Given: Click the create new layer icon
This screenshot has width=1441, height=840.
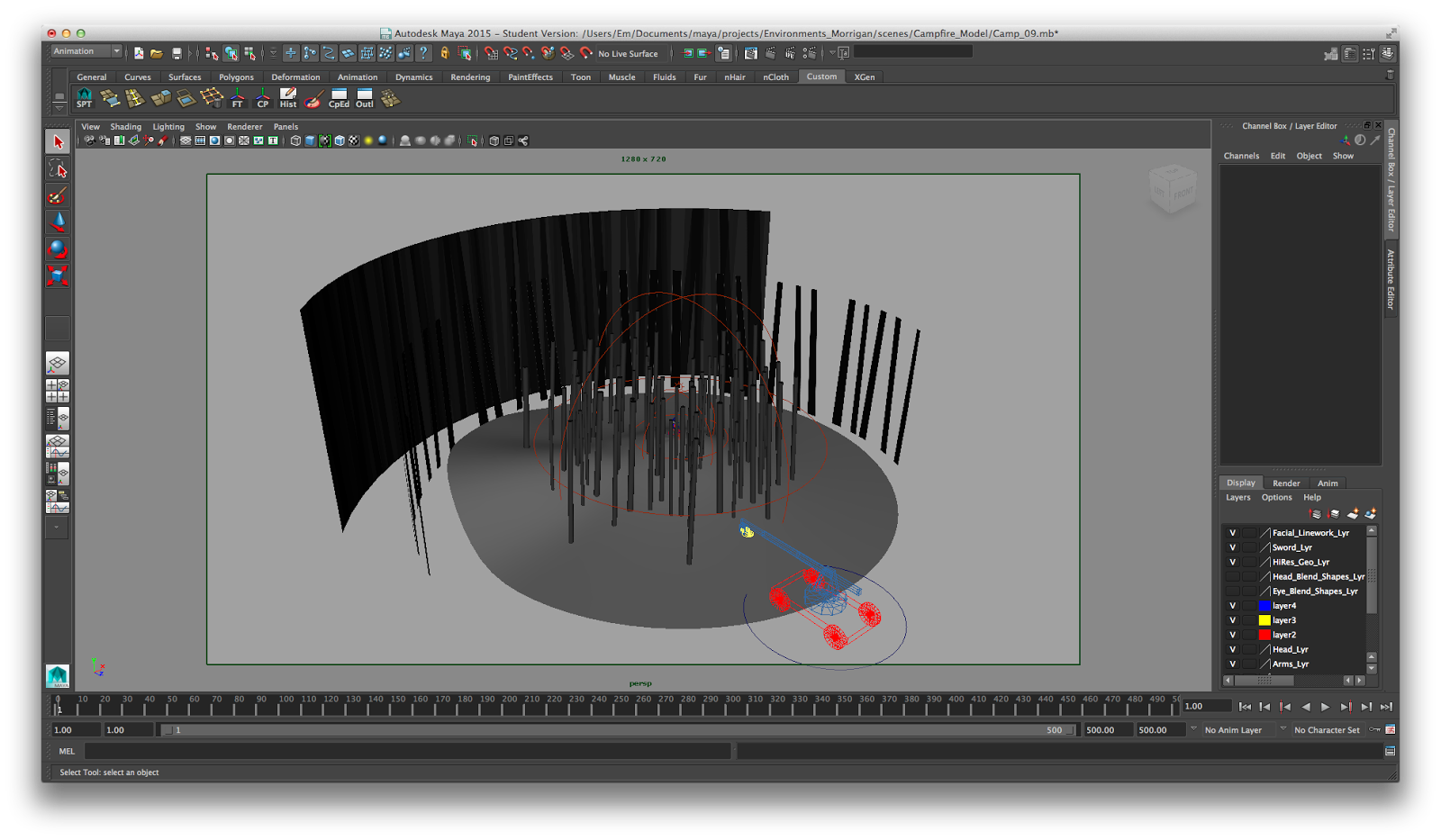Looking at the screenshot, I should (x=1352, y=514).
